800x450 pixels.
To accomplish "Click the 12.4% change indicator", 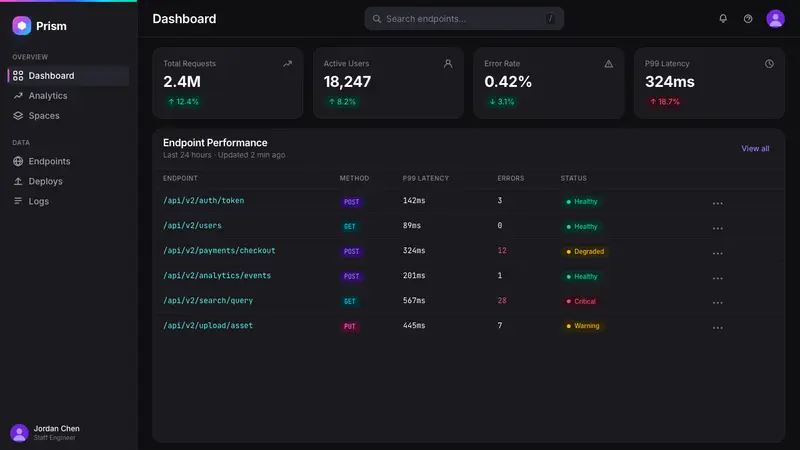I will coord(183,102).
